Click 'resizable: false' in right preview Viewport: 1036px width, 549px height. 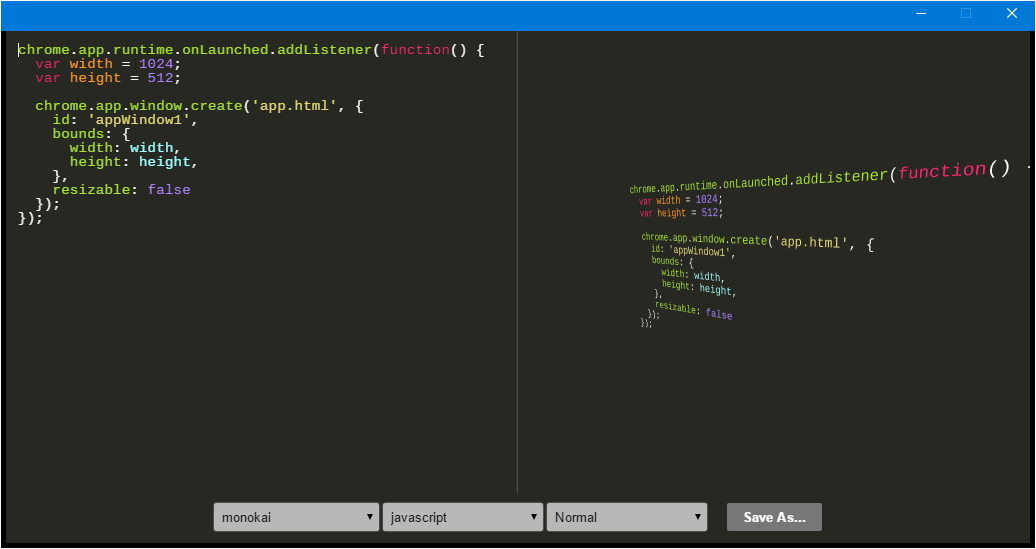[694, 311]
